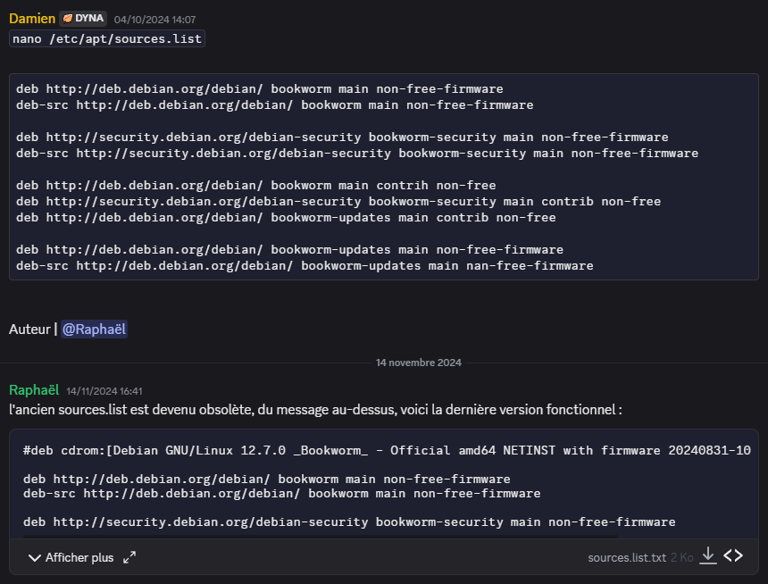Download the sources.list.txt attachment

[708, 556]
